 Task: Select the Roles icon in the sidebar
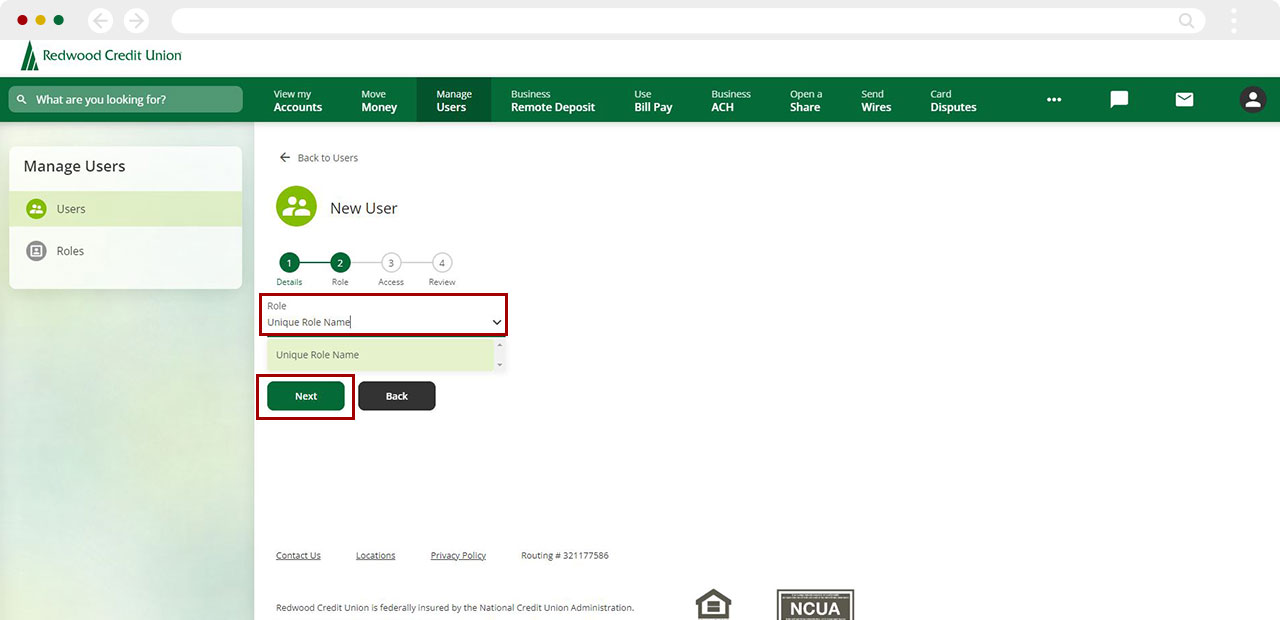point(36,251)
